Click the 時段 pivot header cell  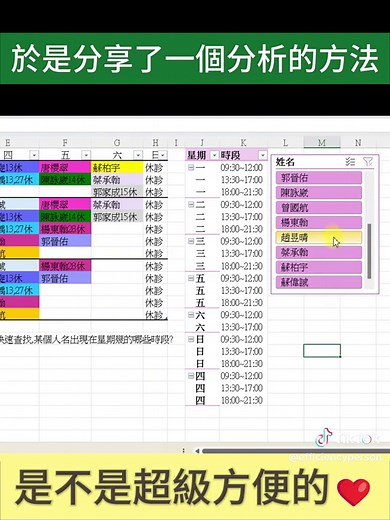click(x=243, y=155)
